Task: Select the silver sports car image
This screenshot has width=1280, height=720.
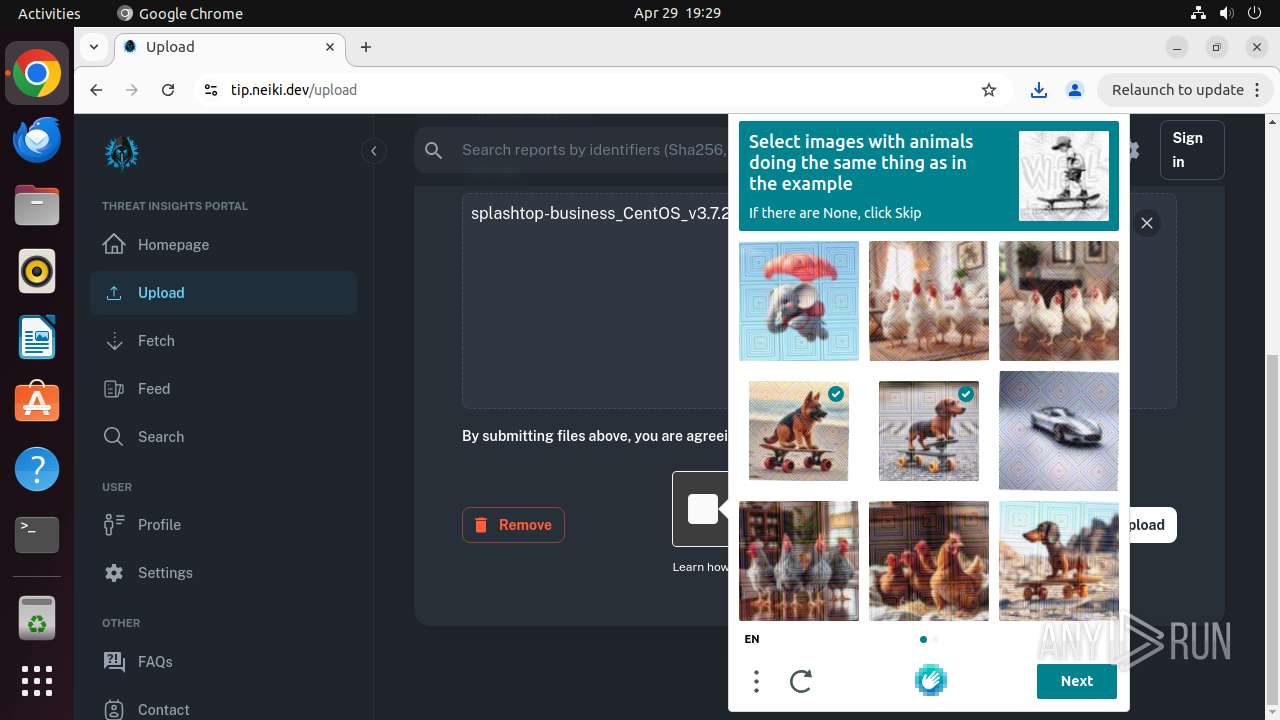Action: coord(1059,431)
